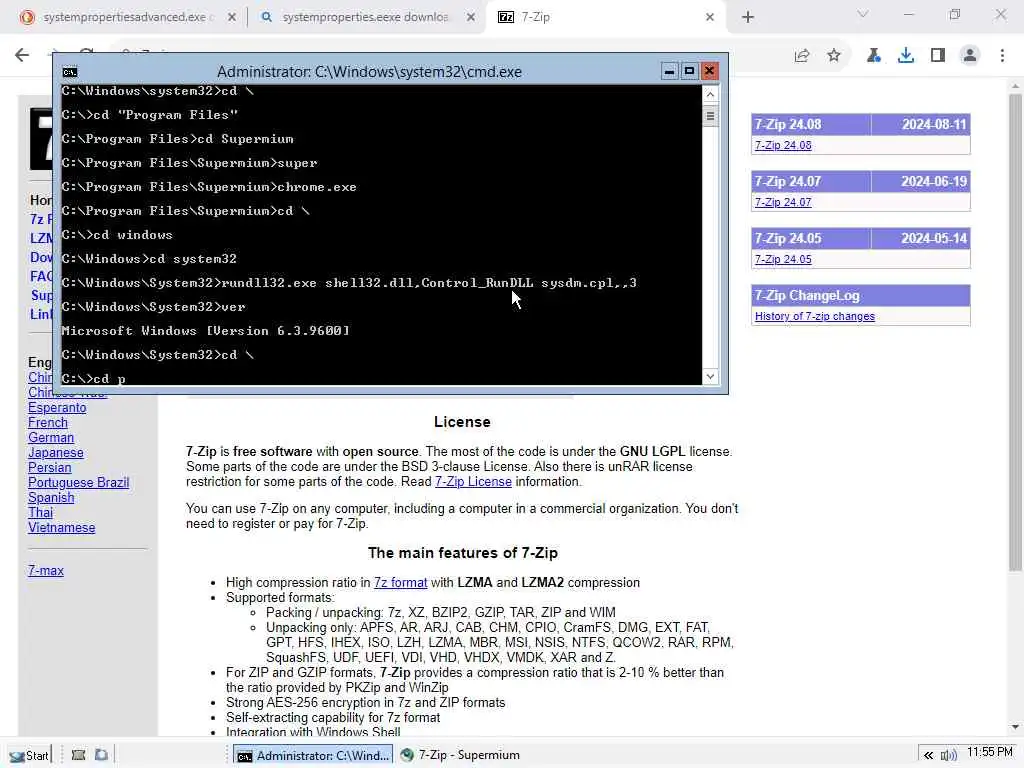Click the browser back arrow button
Screen dimensions: 1024x768
coord(22,55)
